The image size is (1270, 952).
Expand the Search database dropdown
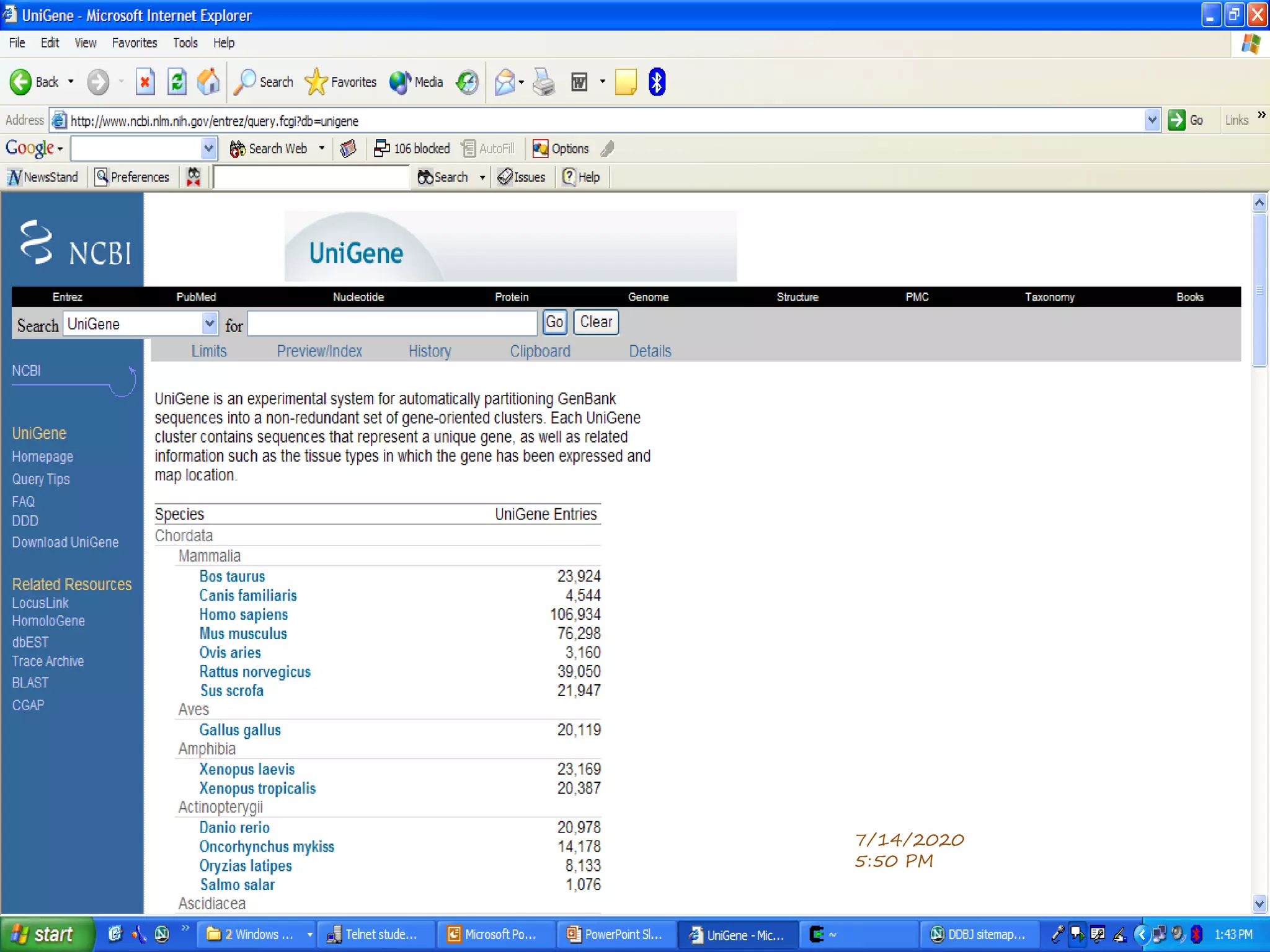210,324
